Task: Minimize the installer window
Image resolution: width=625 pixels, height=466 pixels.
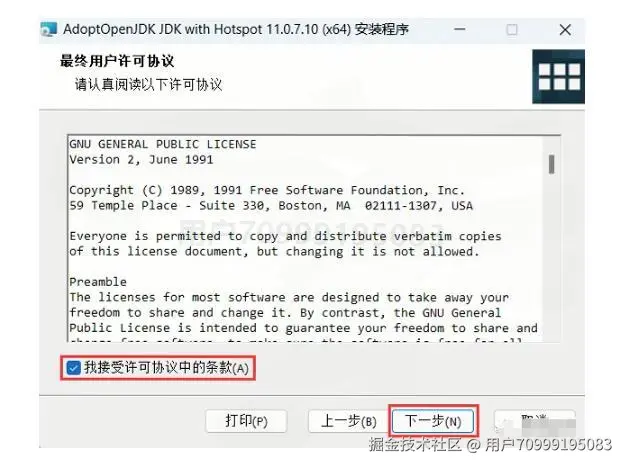Action: tap(460, 29)
